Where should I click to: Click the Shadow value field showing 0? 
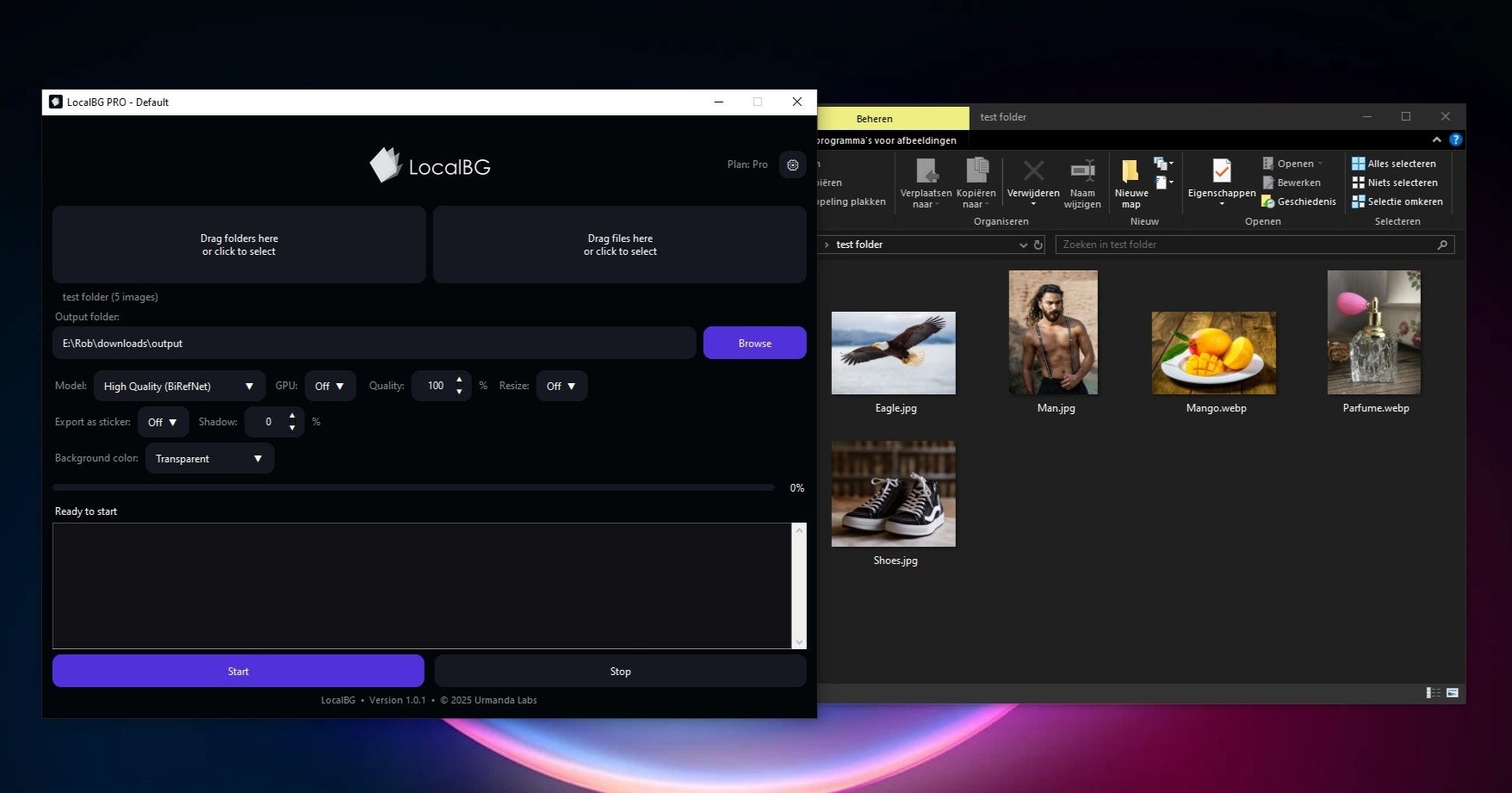(x=268, y=422)
